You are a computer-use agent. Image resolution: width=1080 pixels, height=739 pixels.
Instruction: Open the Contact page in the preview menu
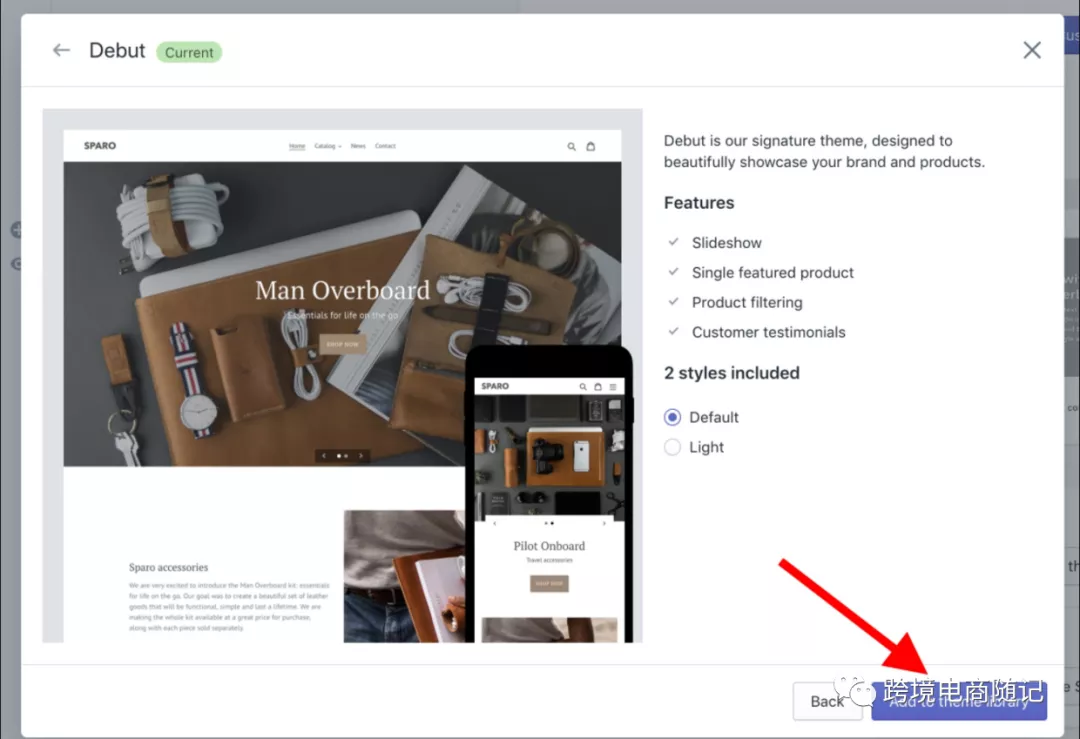[385, 145]
